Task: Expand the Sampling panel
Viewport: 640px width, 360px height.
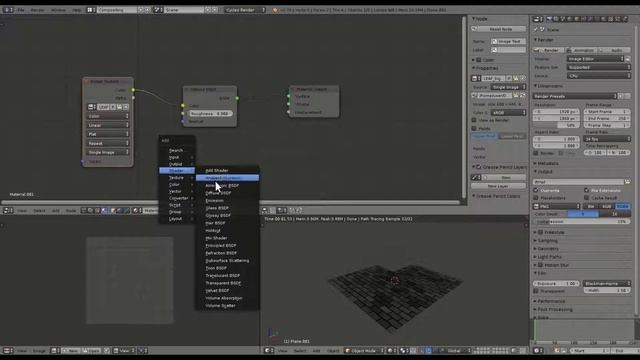Action: (x=546, y=240)
